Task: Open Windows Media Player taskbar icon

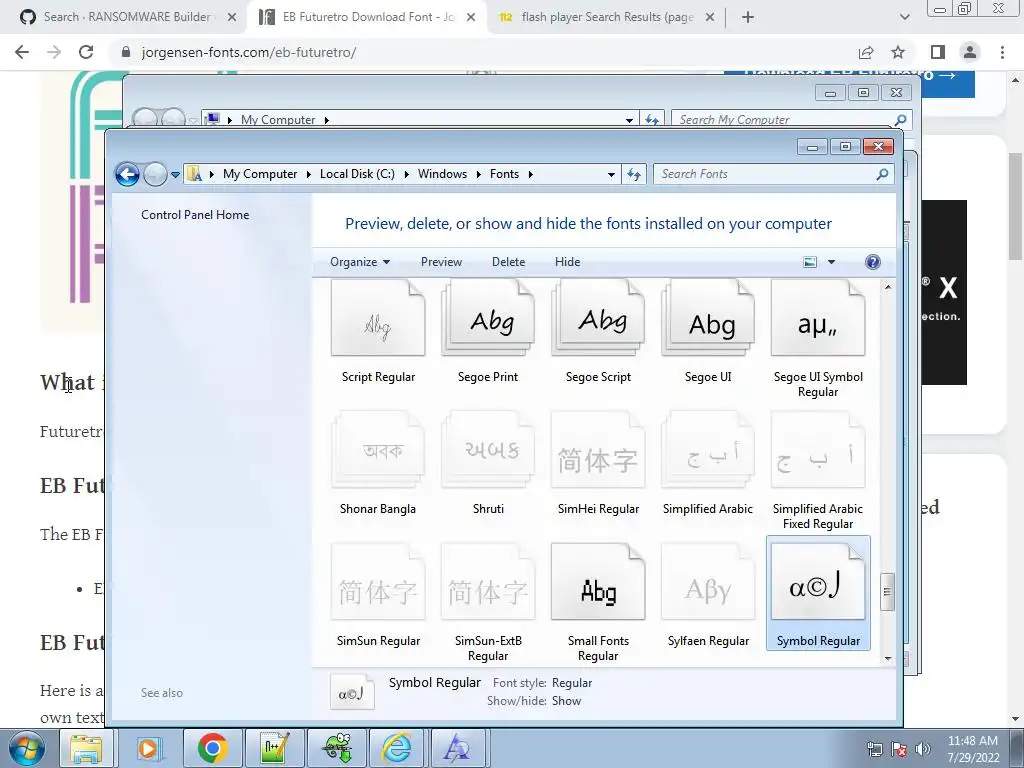Action: click(148, 748)
